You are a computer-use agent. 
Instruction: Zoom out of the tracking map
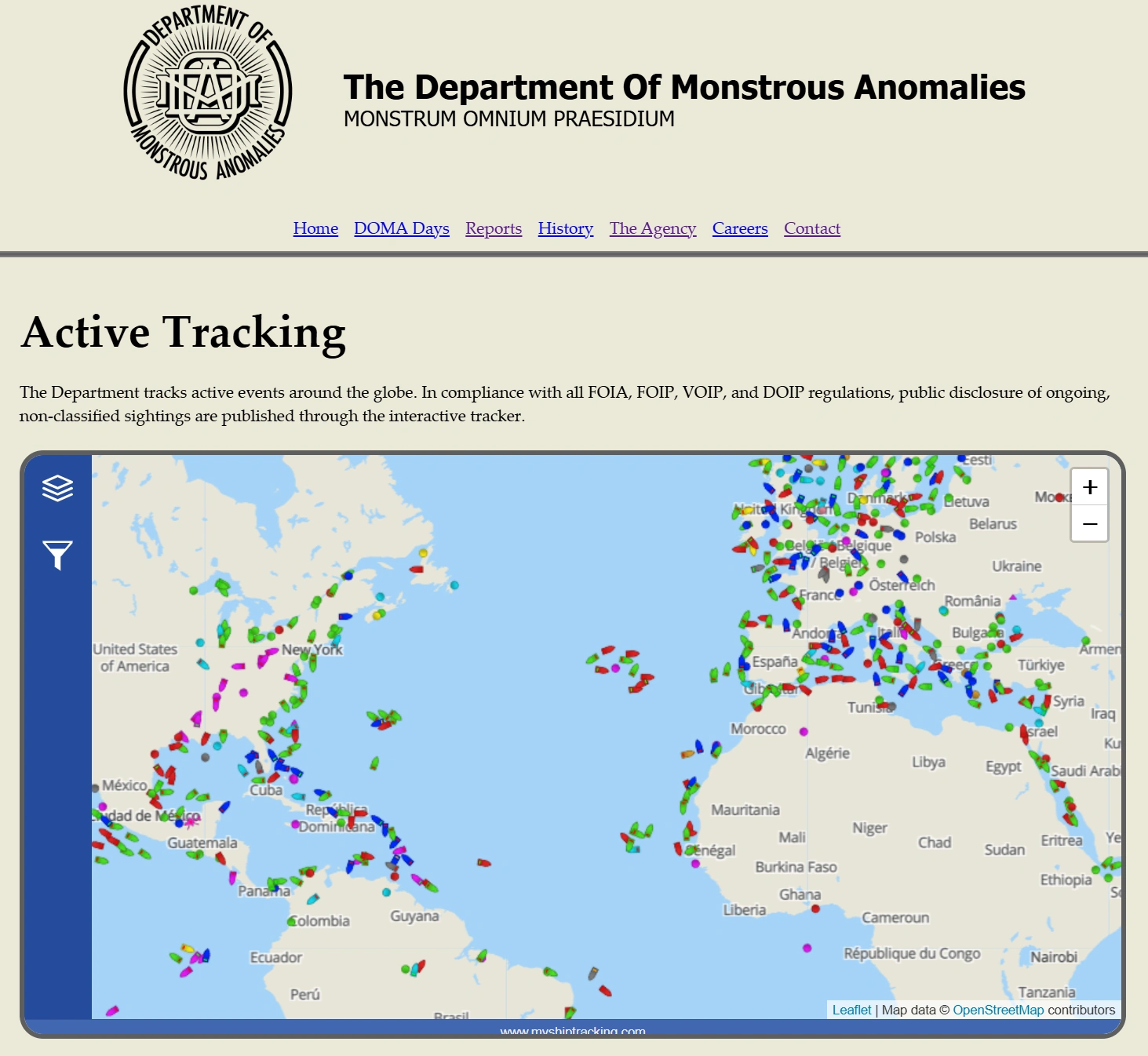1089,523
